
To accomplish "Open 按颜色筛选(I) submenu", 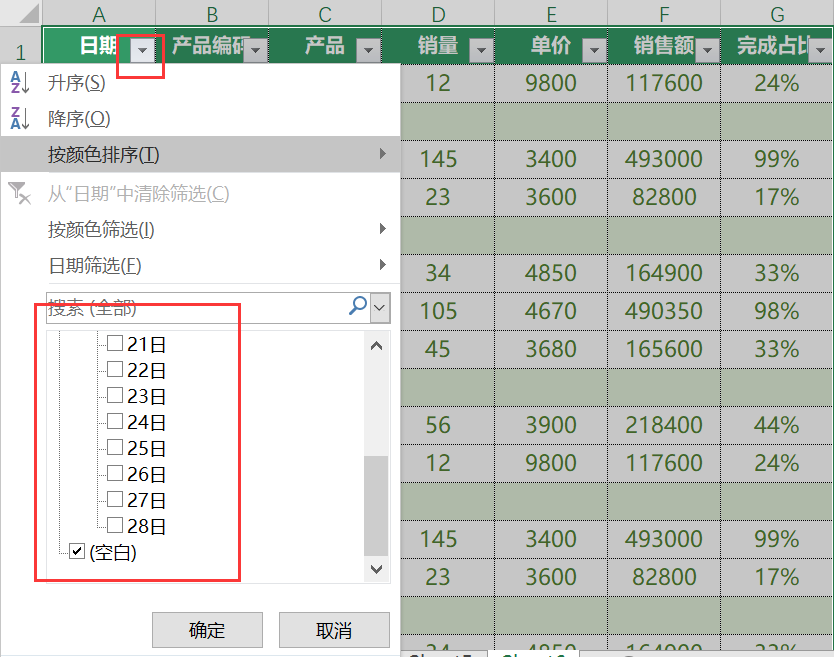I will point(201,229).
